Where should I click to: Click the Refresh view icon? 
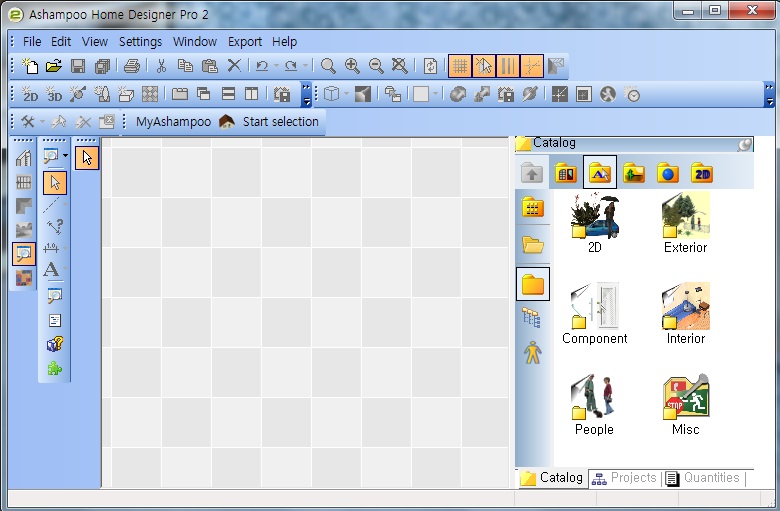click(430, 66)
